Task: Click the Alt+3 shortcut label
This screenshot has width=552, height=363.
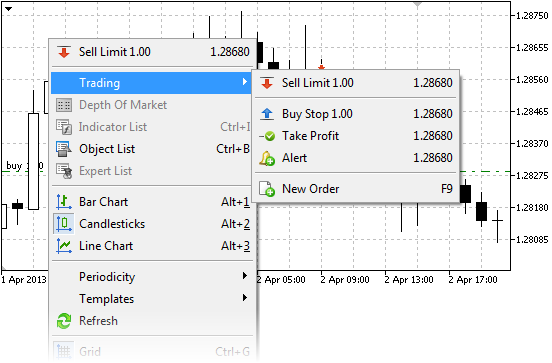Action: point(236,246)
